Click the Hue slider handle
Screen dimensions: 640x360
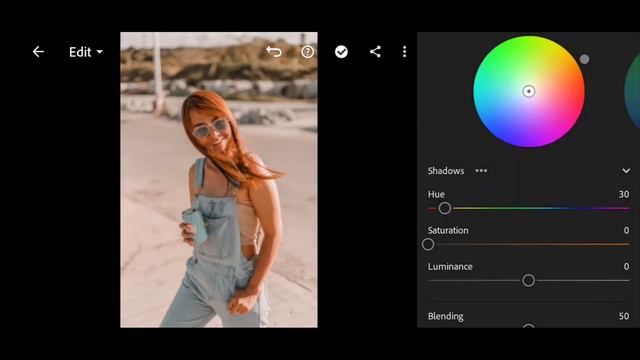444,208
